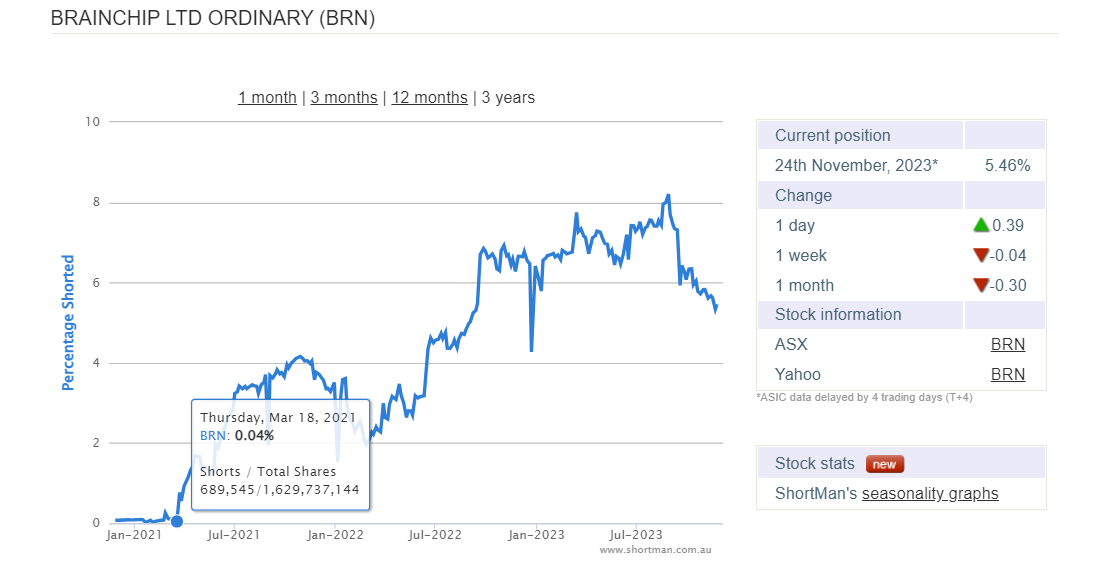This screenshot has height=565, width=1098.
Task: Click the www.shortman.com.au chart credit
Action: 657,550
